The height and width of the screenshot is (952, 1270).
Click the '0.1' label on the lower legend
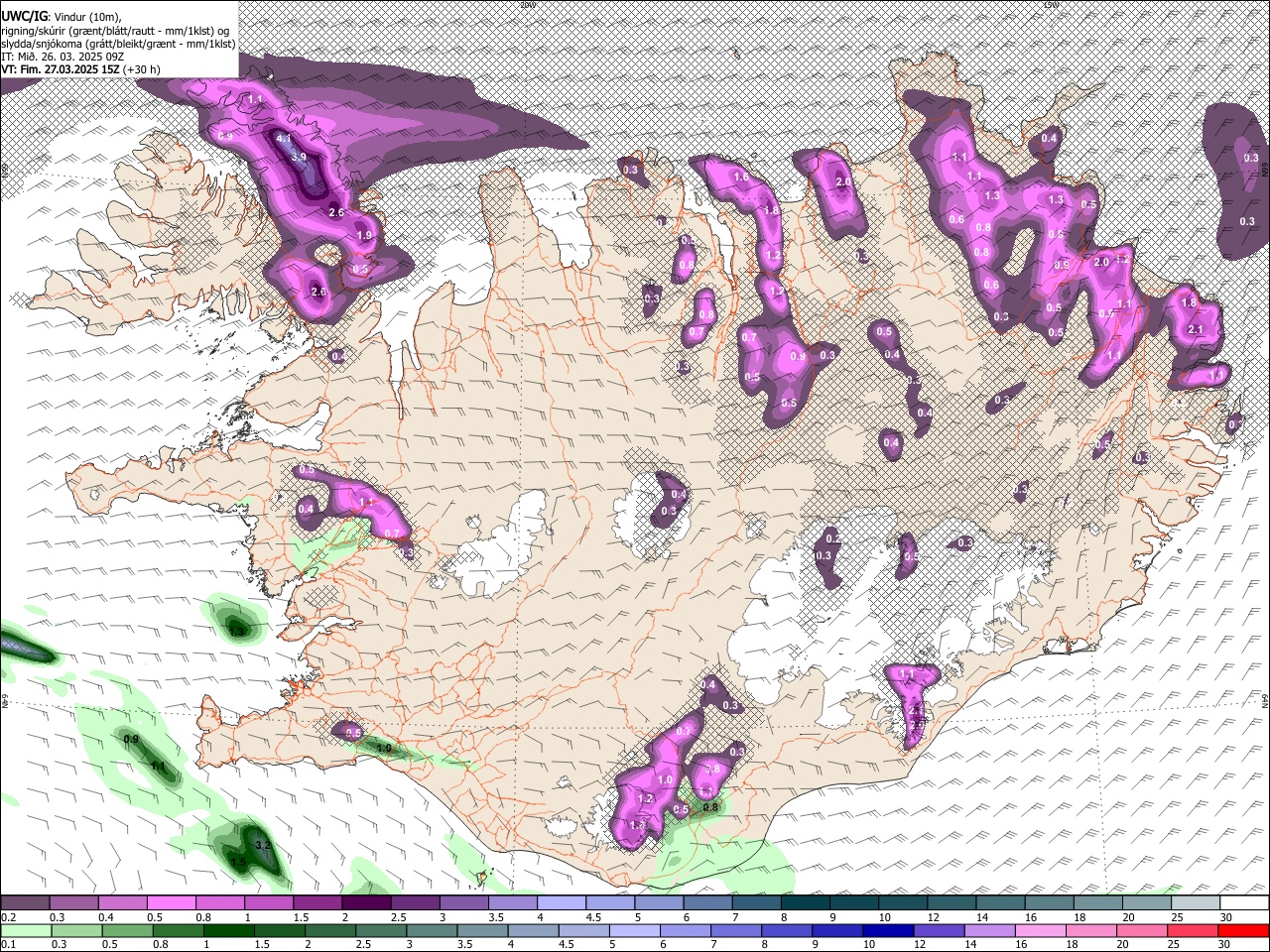click(8, 944)
